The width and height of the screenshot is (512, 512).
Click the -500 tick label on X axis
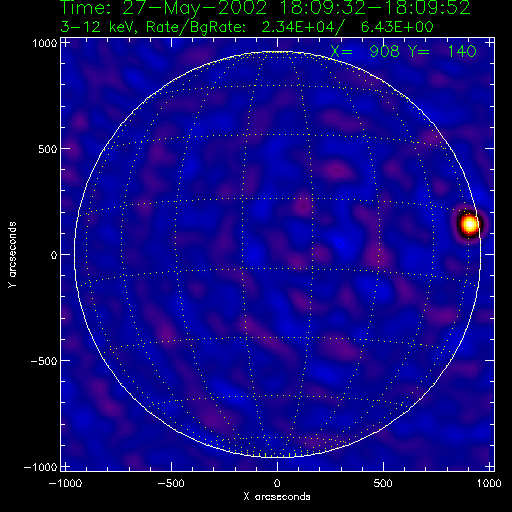point(171,483)
